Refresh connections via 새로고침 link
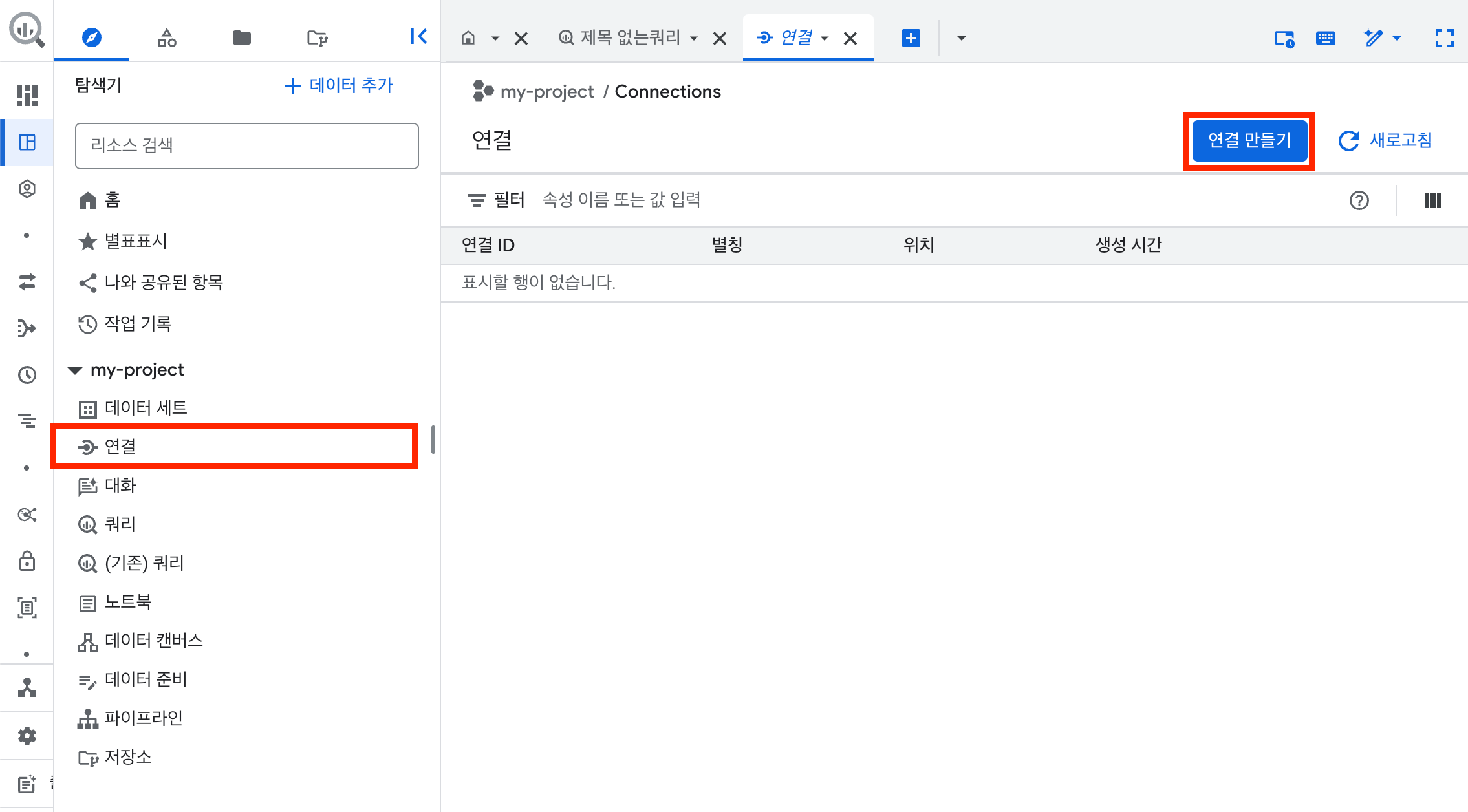The image size is (1468, 812). [1386, 140]
